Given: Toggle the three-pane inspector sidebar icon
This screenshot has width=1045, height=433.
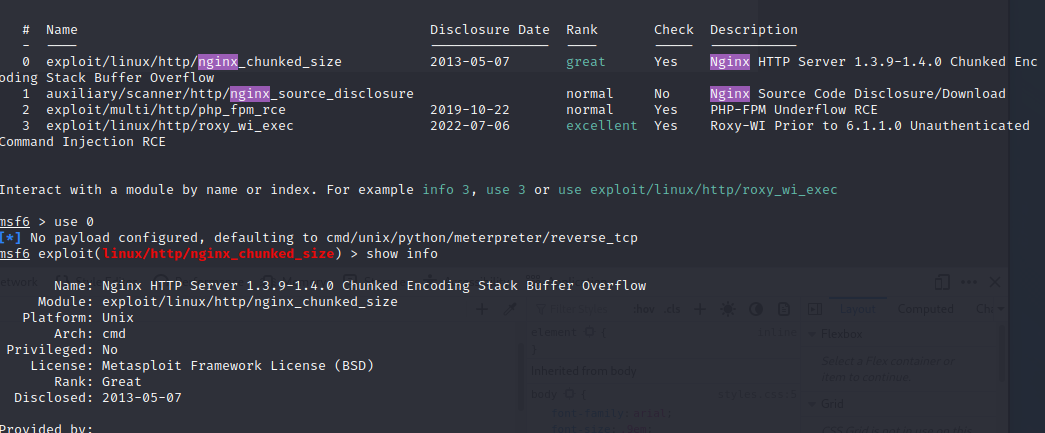Looking at the screenshot, I should (x=814, y=309).
